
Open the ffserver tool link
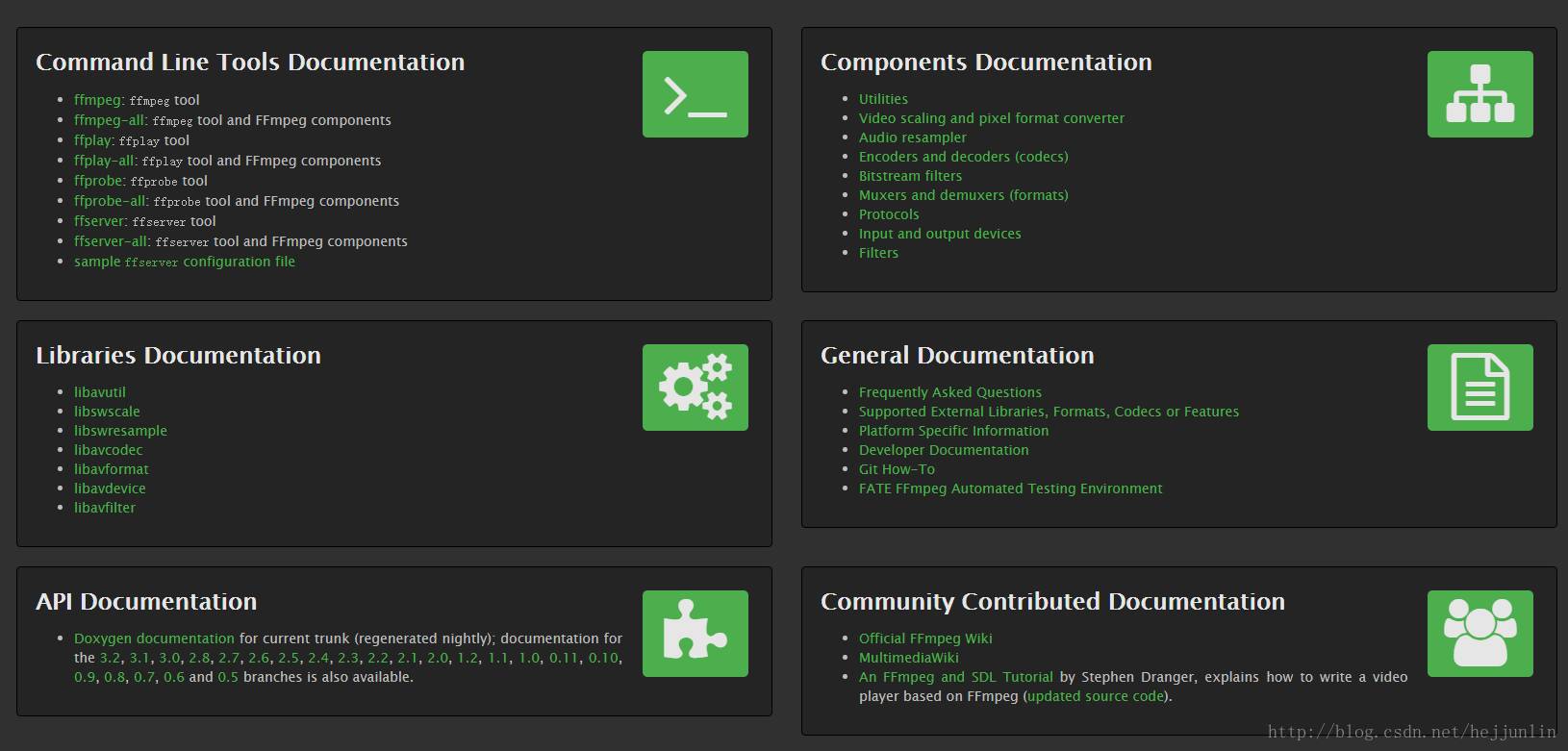tap(99, 221)
